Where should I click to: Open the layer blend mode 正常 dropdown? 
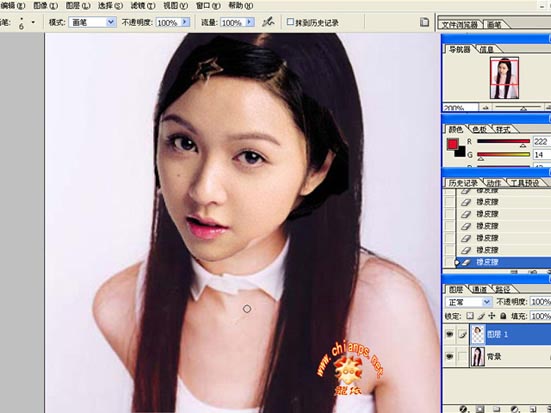tap(468, 302)
